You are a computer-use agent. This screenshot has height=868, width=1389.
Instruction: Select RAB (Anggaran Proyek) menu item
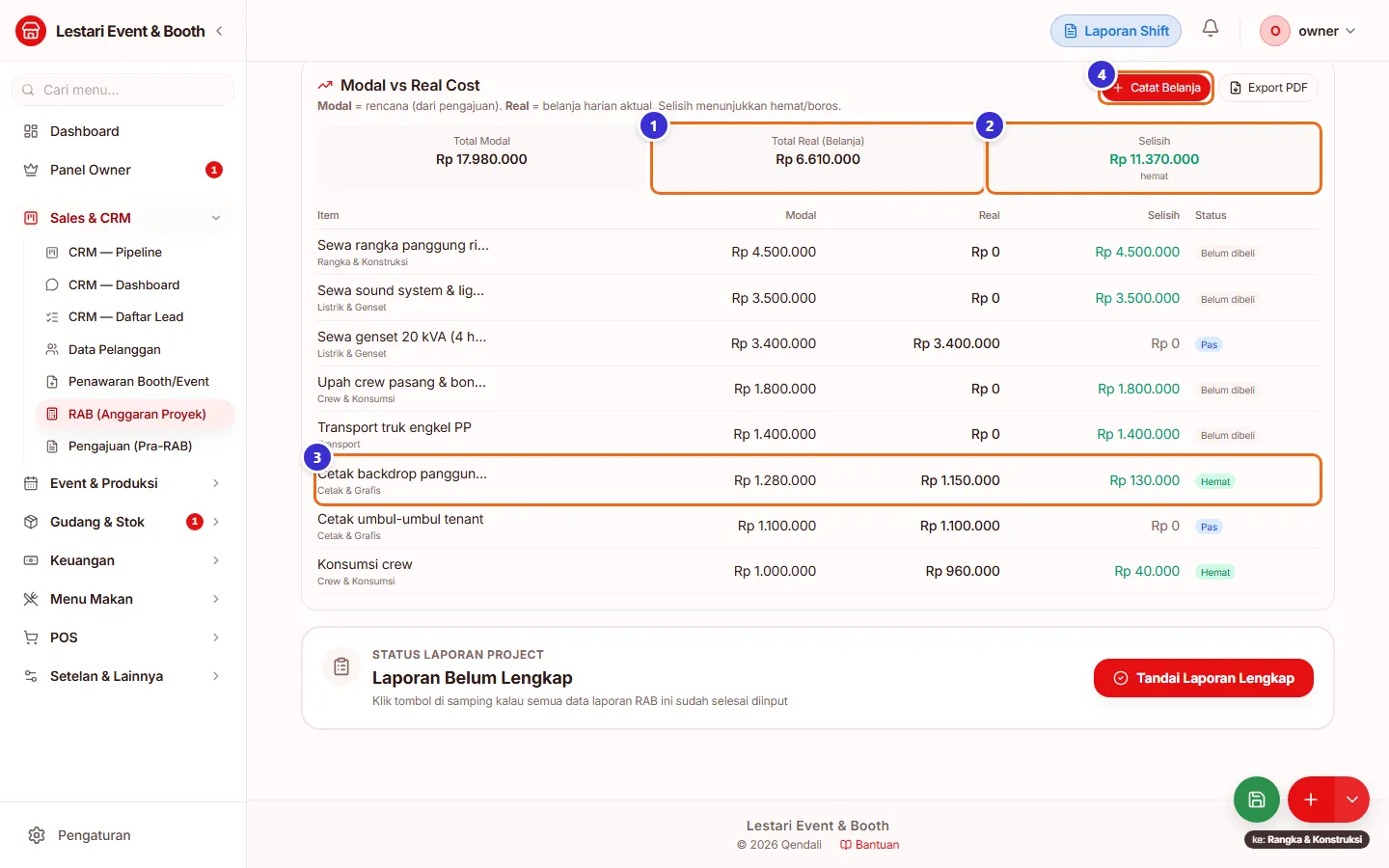(x=135, y=414)
